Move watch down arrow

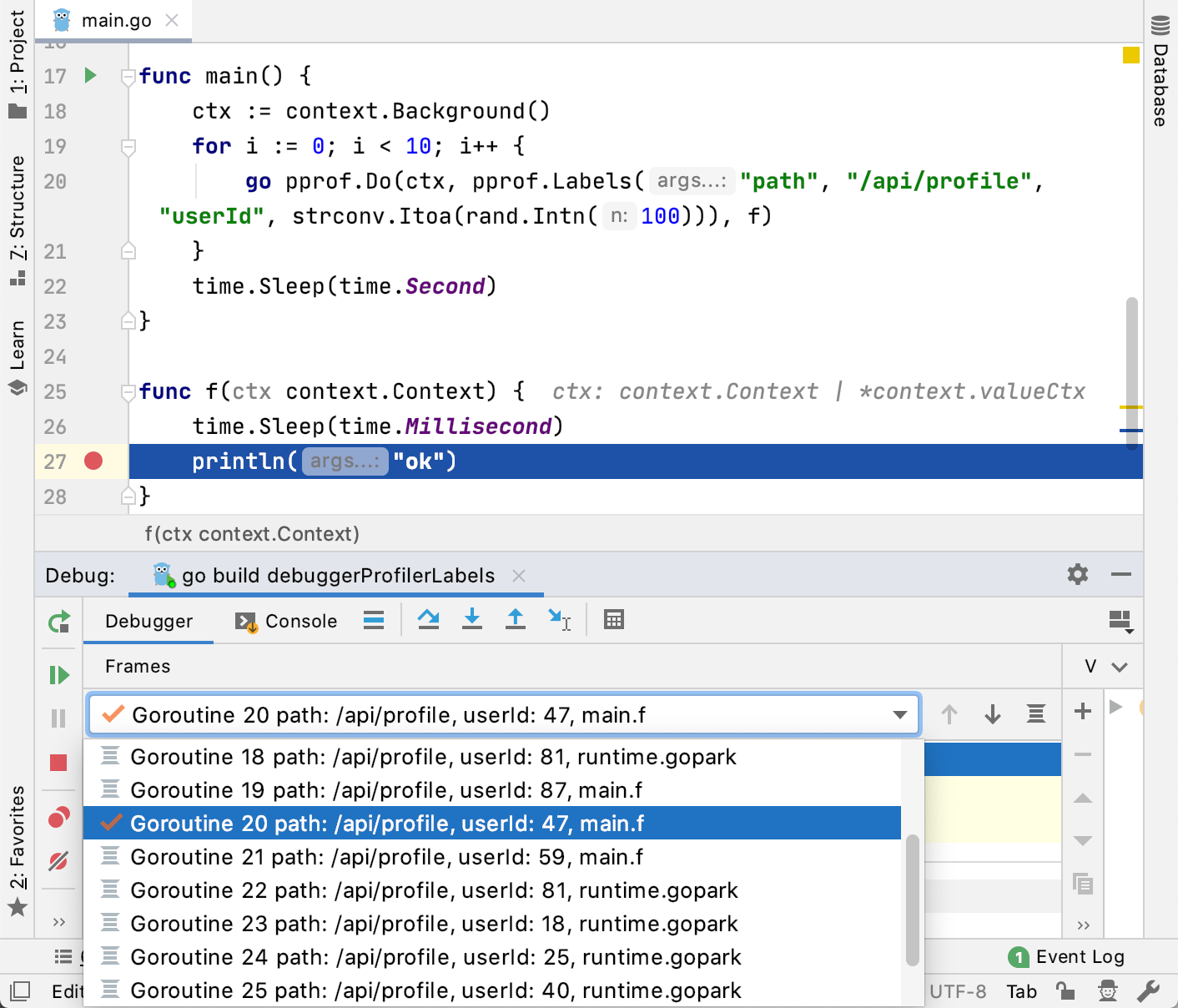(x=1083, y=840)
